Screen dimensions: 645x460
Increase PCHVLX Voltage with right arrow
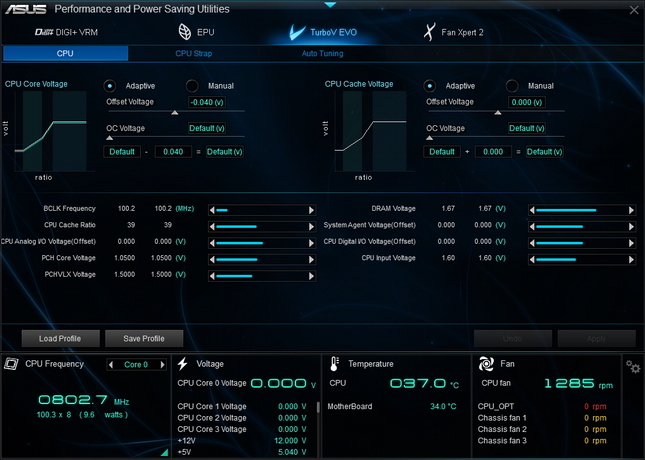tap(311, 276)
